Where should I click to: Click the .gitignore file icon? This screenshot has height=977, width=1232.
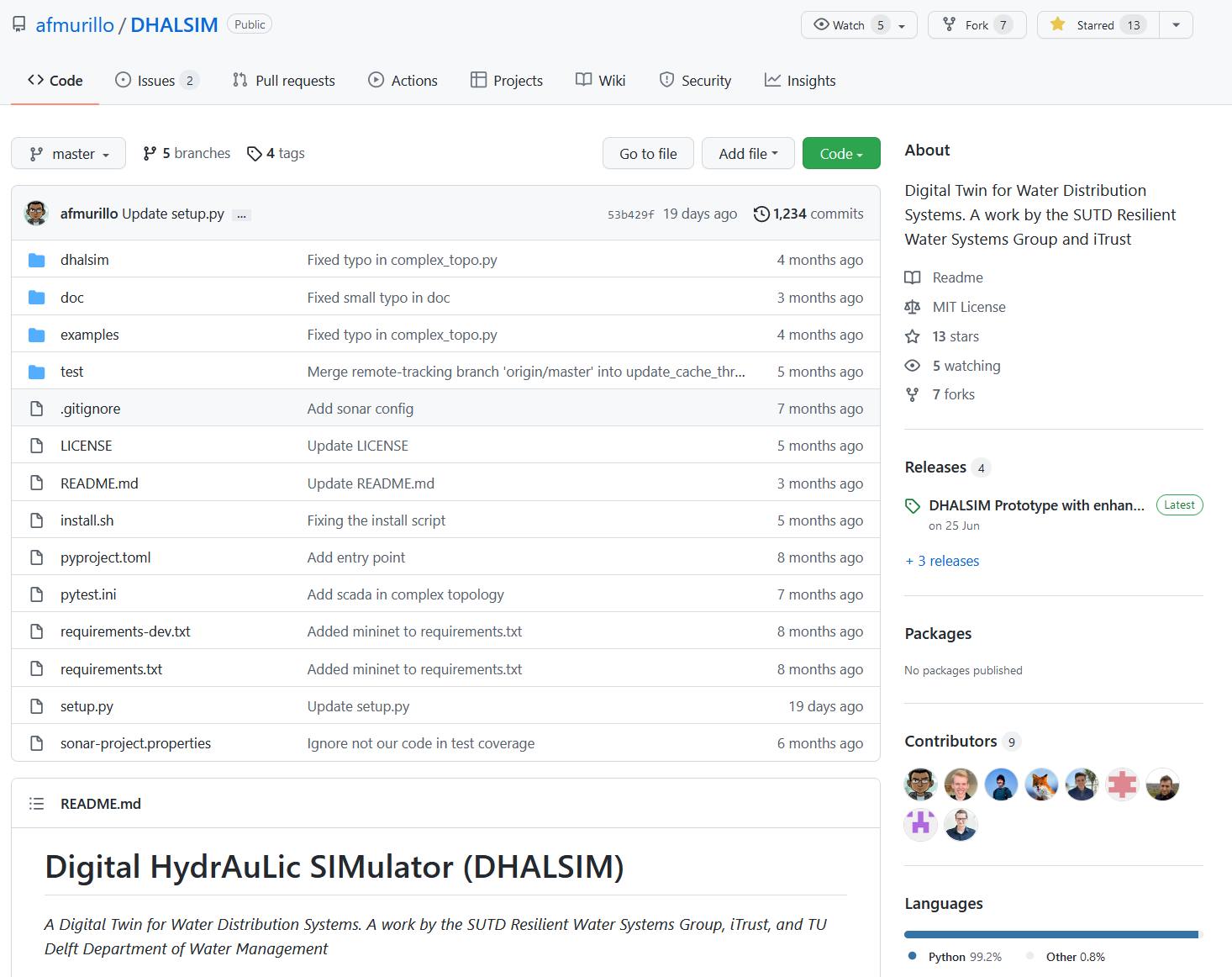(x=36, y=409)
